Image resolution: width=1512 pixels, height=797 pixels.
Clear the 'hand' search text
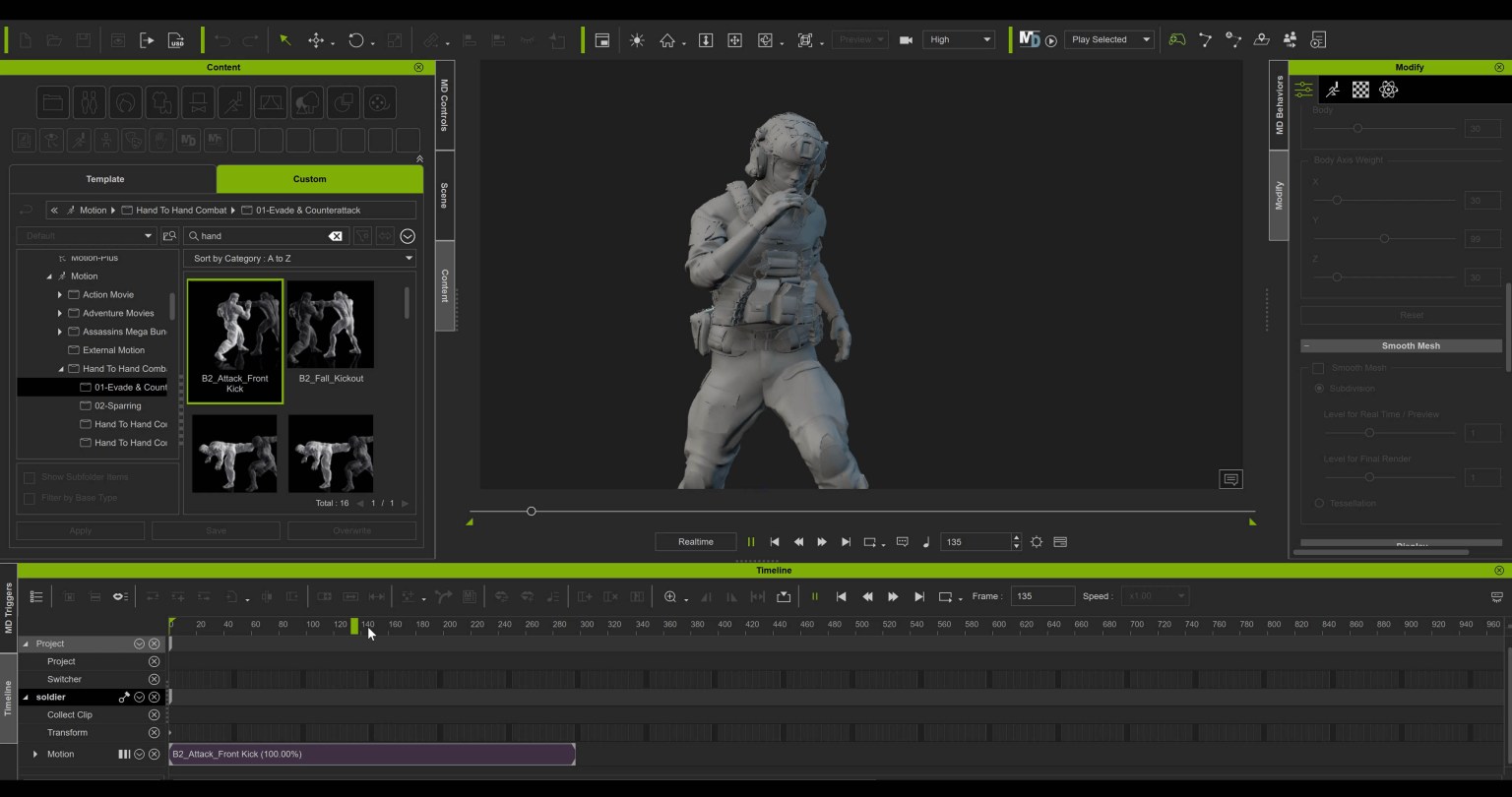335,236
